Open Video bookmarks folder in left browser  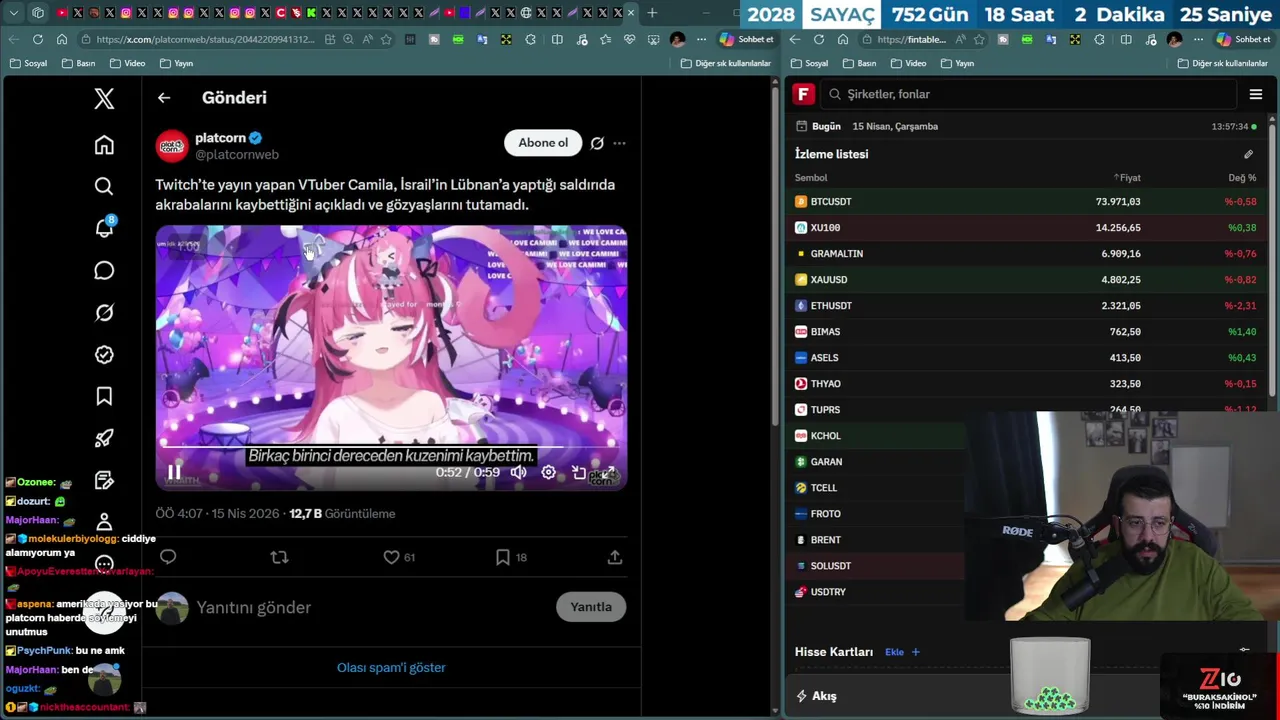point(127,63)
